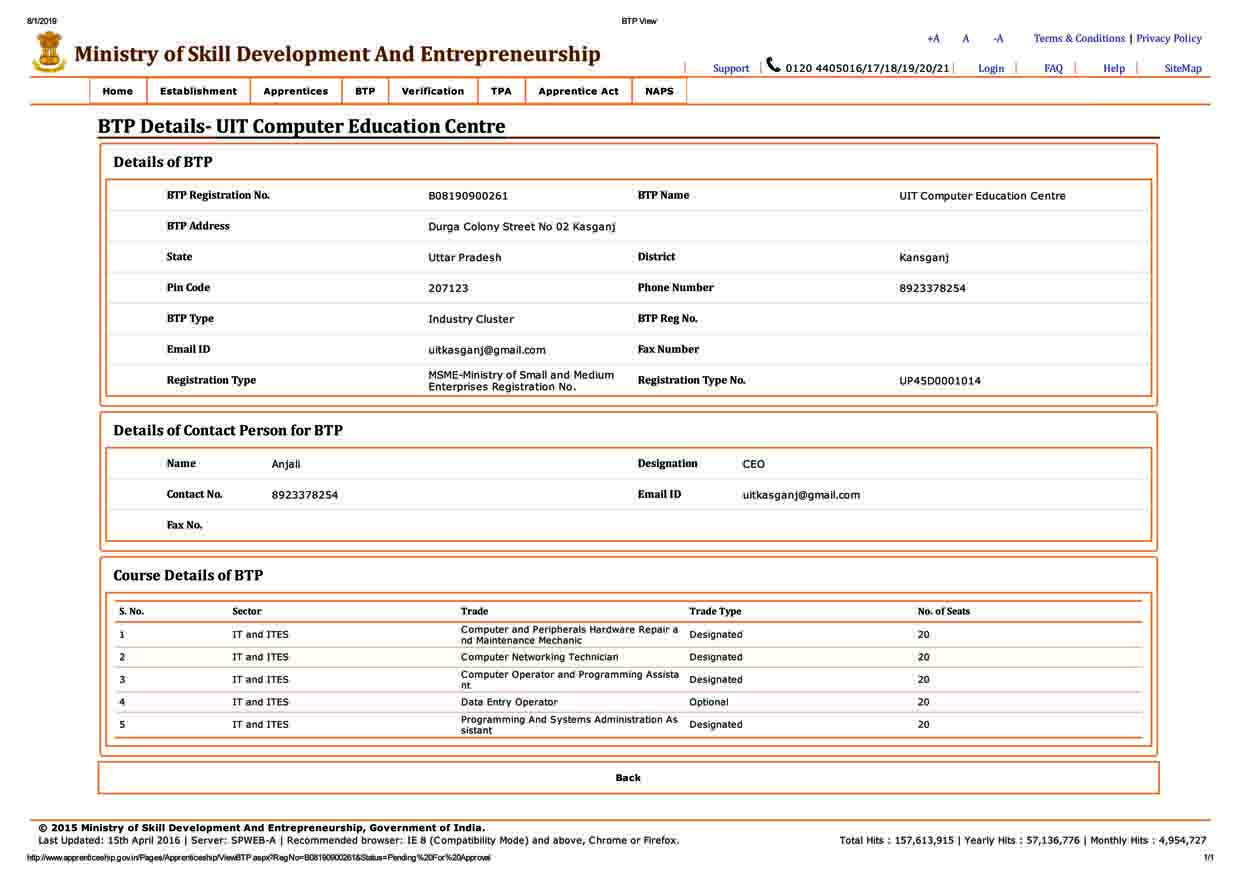Open the Establishment menu
This screenshot has height=878, width=1241.
tap(199, 91)
